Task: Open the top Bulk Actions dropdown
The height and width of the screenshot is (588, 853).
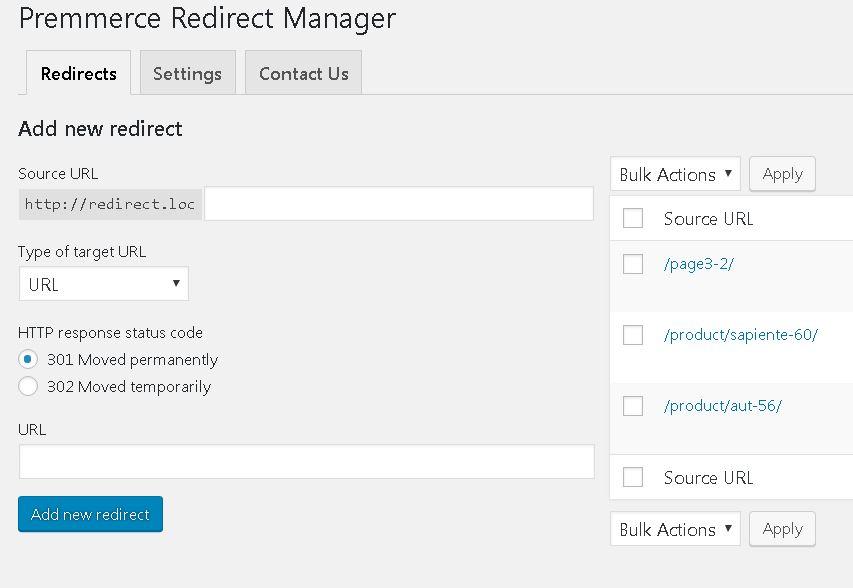Action: click(674, 173)
